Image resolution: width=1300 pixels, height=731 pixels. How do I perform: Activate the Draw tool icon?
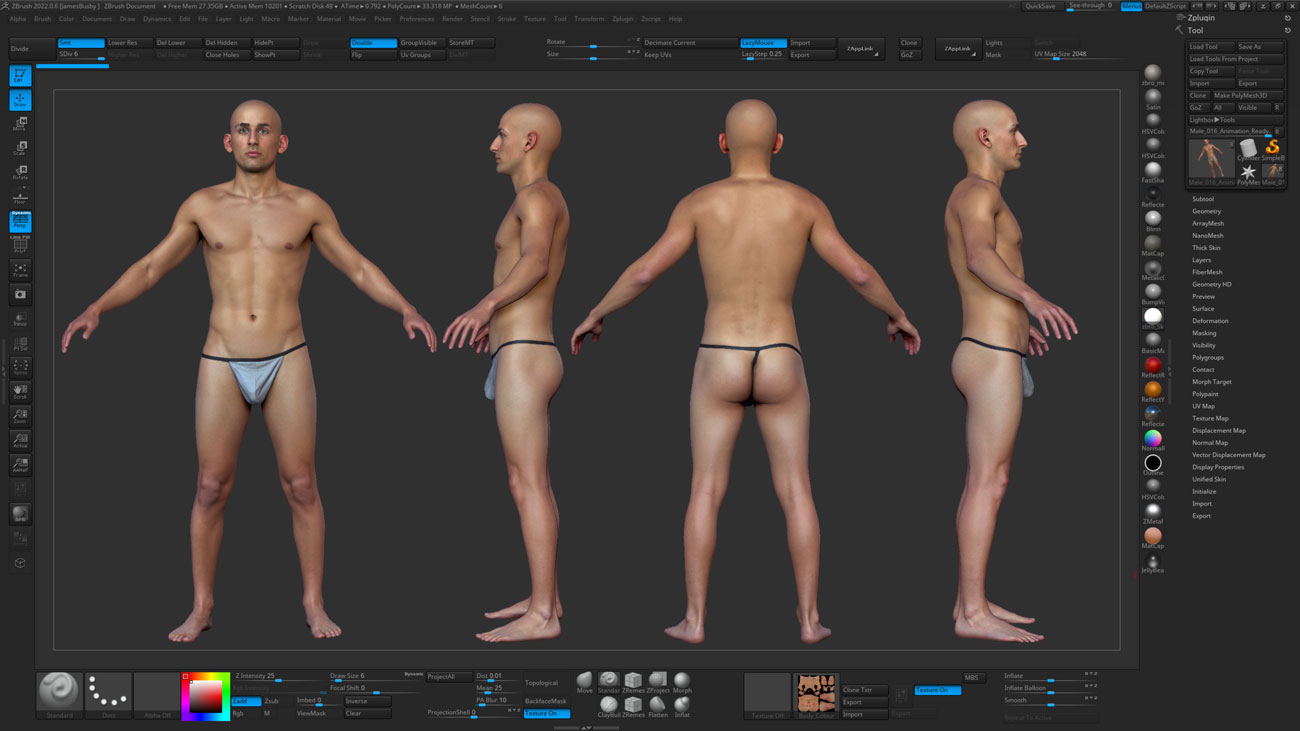[x=20, y=98]
